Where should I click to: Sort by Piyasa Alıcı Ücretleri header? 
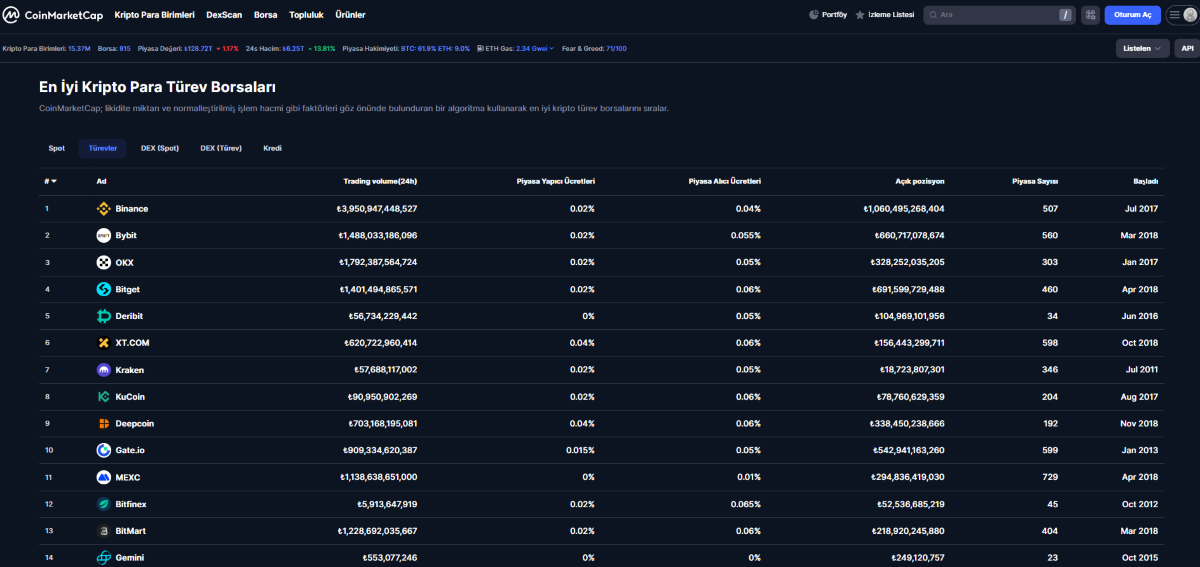pyautogui.click(x=725, y=181)
